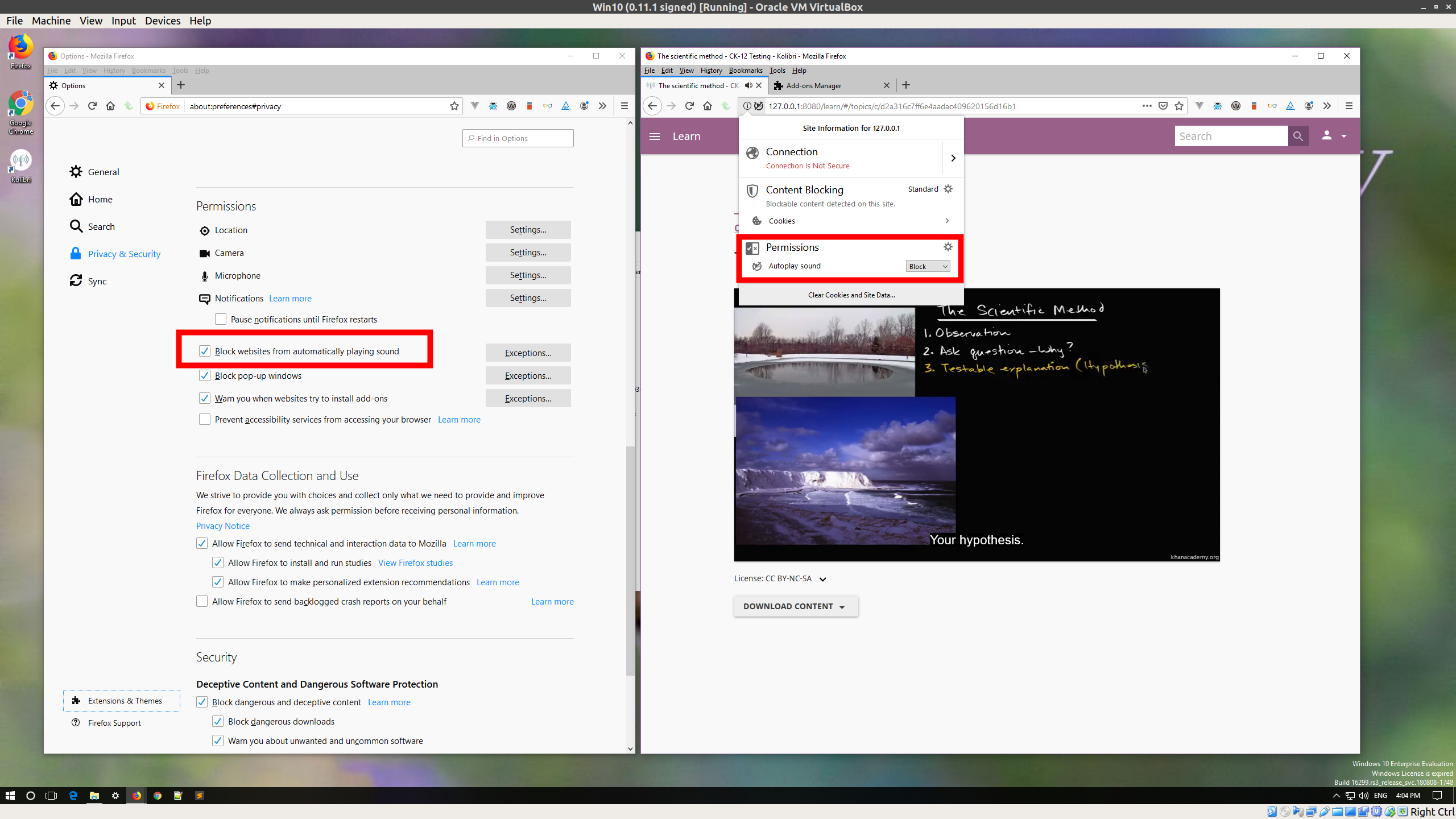Check Allow Firefox to send backlogged crash reports
Screen dimensions: 1456x819
point(202,601)
